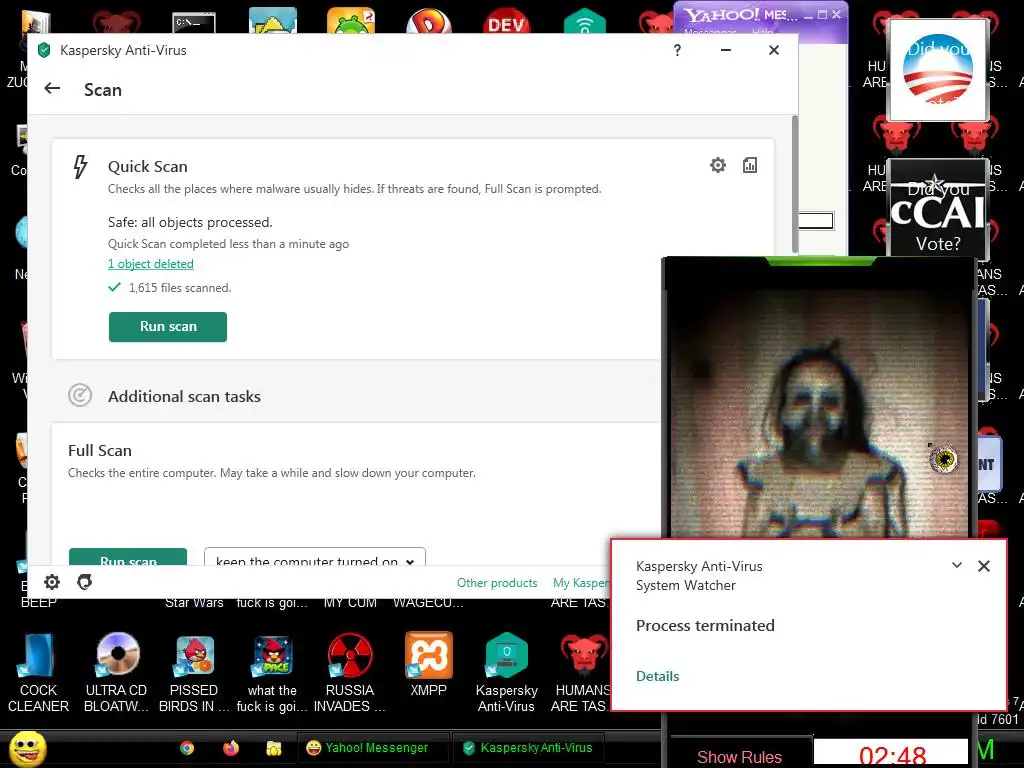Open the 1 object deleted link
1024x768 pixels.
pos(151,264)
